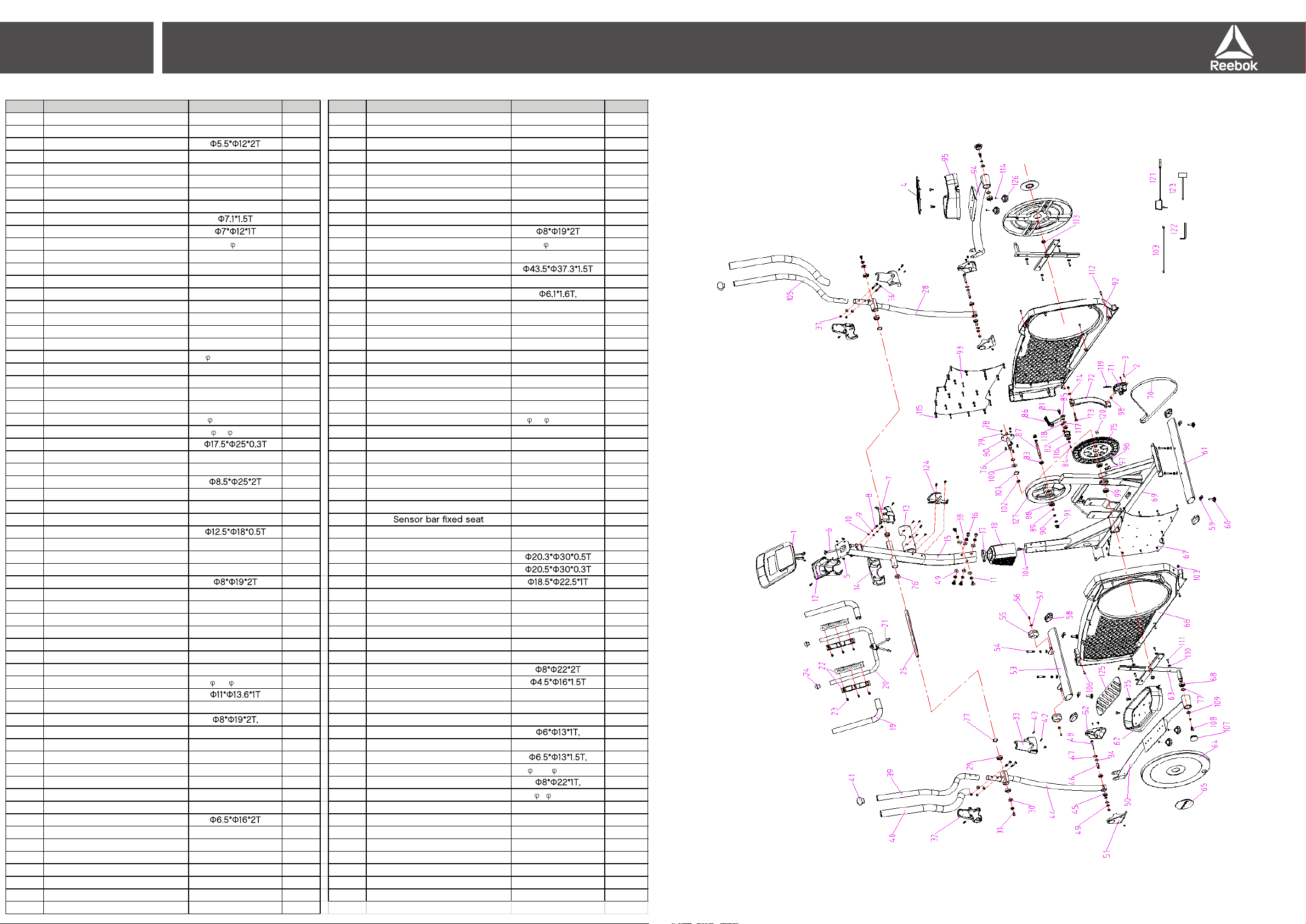Image resolution: width=1306 pixels, height=924 pixels.
Task: Select part label 95 in the diagram
Action: [x=945, y=158]
